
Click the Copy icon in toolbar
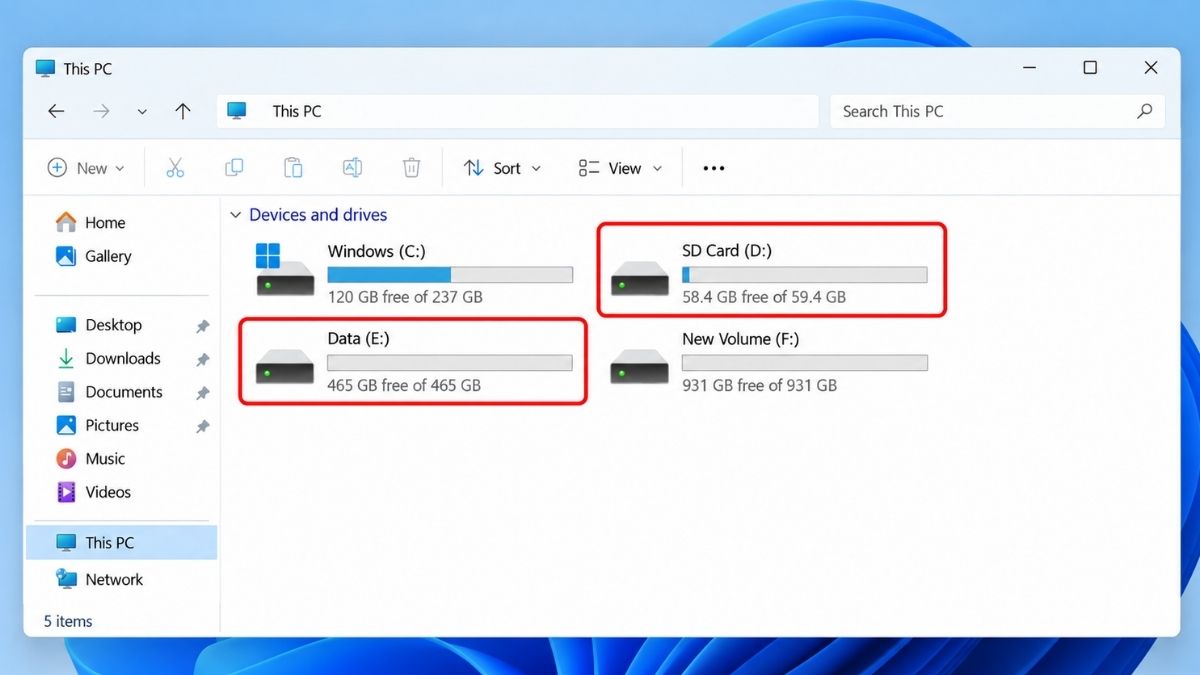234,168
